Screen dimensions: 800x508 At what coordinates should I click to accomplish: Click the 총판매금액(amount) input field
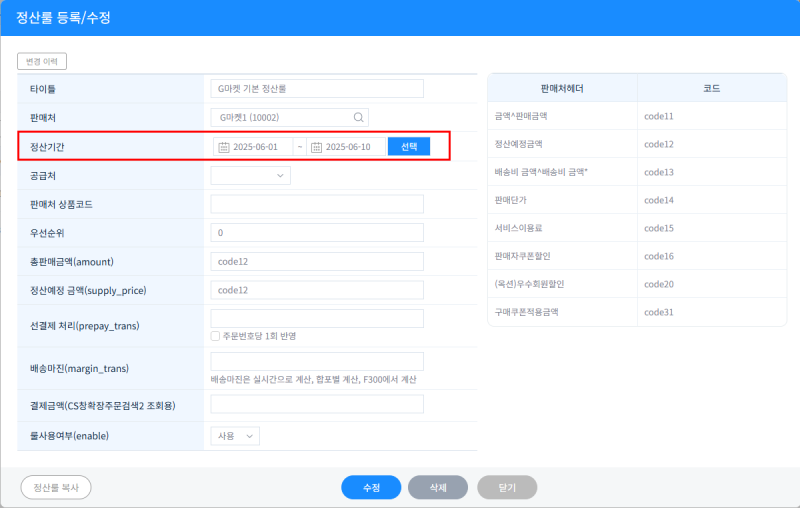click(317, 262)
